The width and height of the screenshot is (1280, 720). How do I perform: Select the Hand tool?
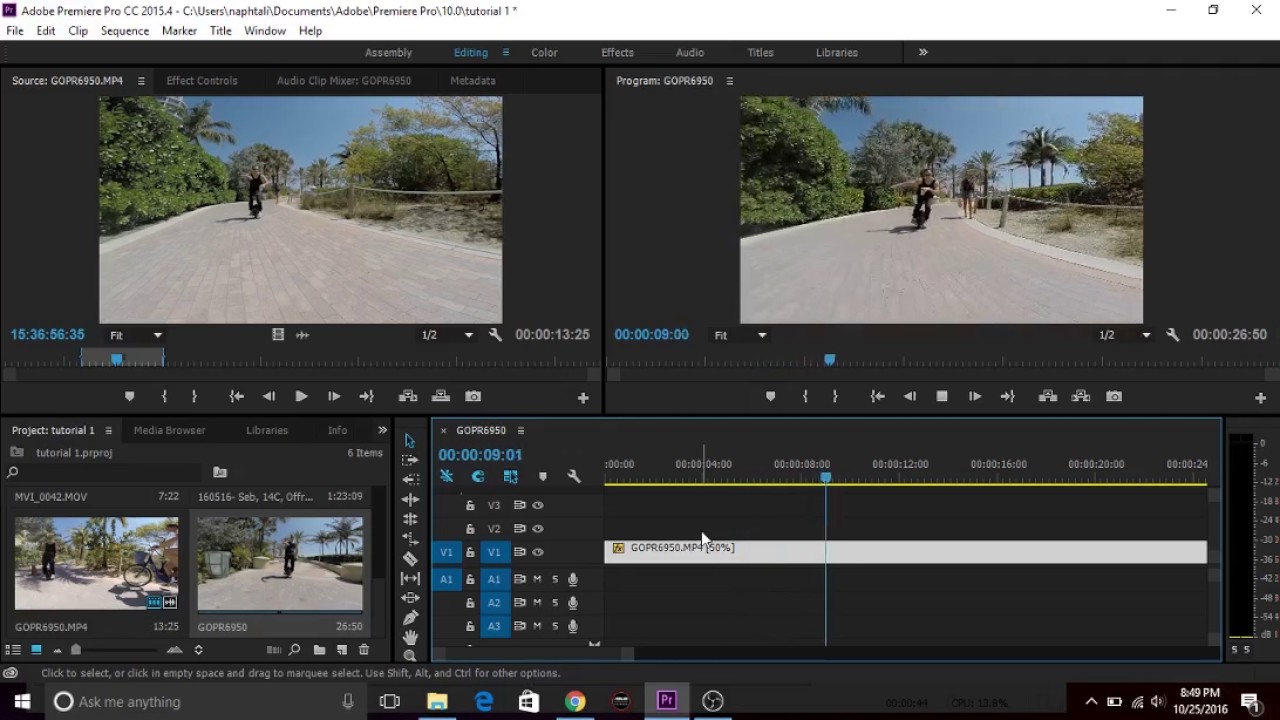click(x=410, y=637)
